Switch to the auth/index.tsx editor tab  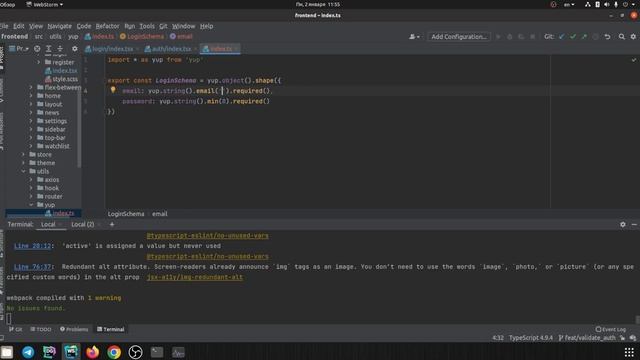pyautogui.click(x=171, y=49)
